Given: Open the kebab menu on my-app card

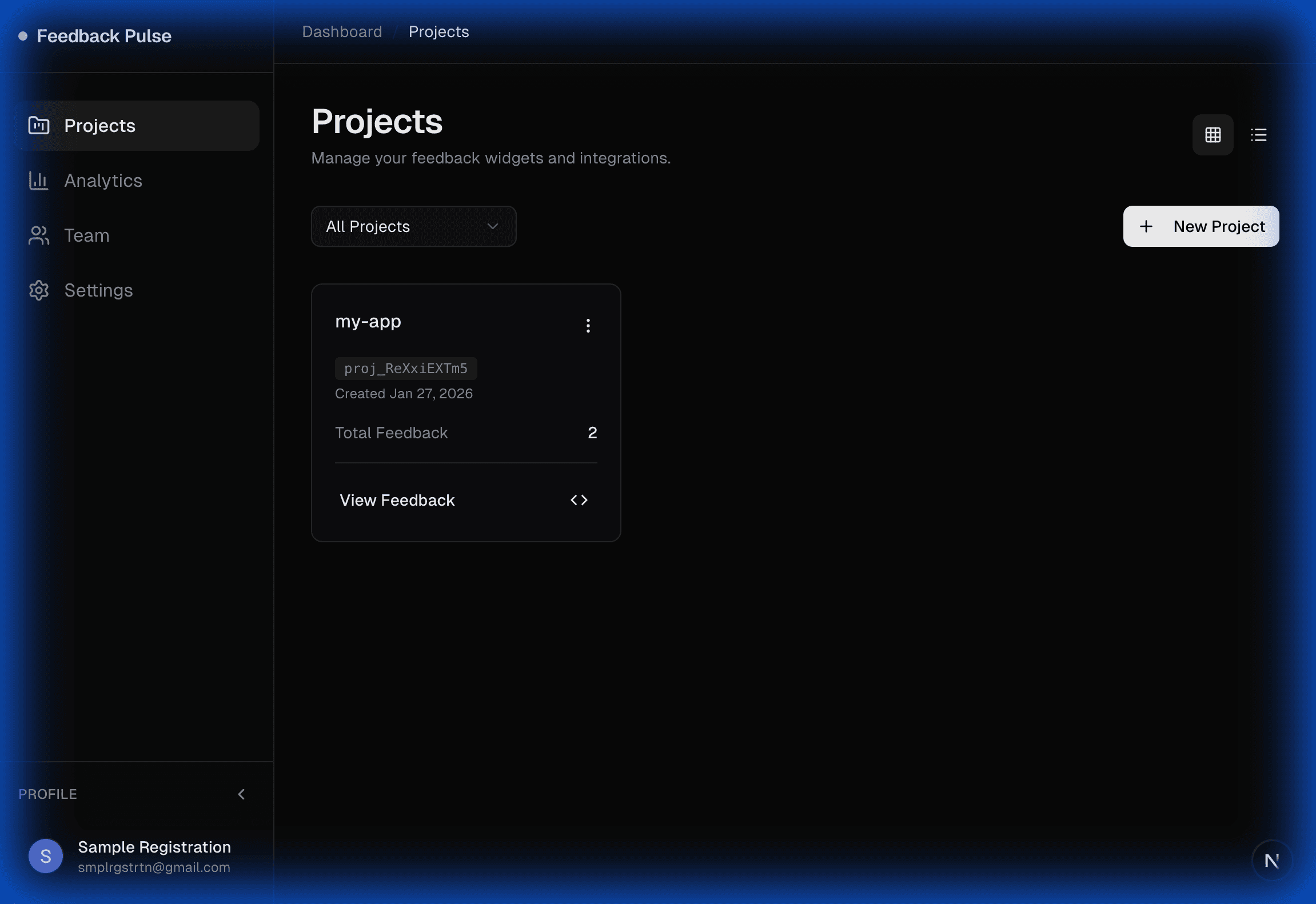Looking at the screenshot, I should pyautogui.click(x=588, y=325).
